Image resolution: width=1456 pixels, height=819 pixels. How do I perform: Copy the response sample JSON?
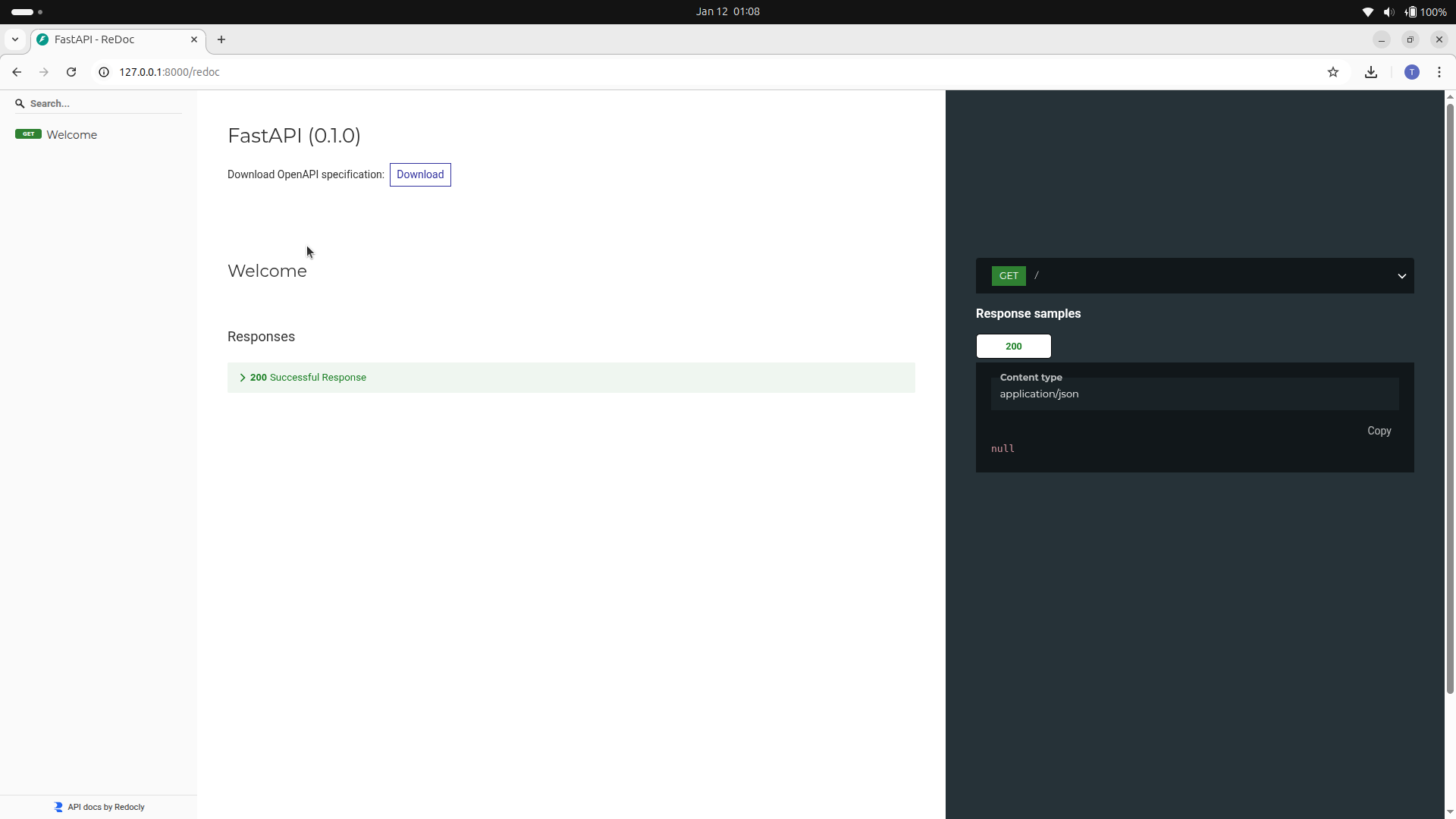click(x=1379, y=431)
